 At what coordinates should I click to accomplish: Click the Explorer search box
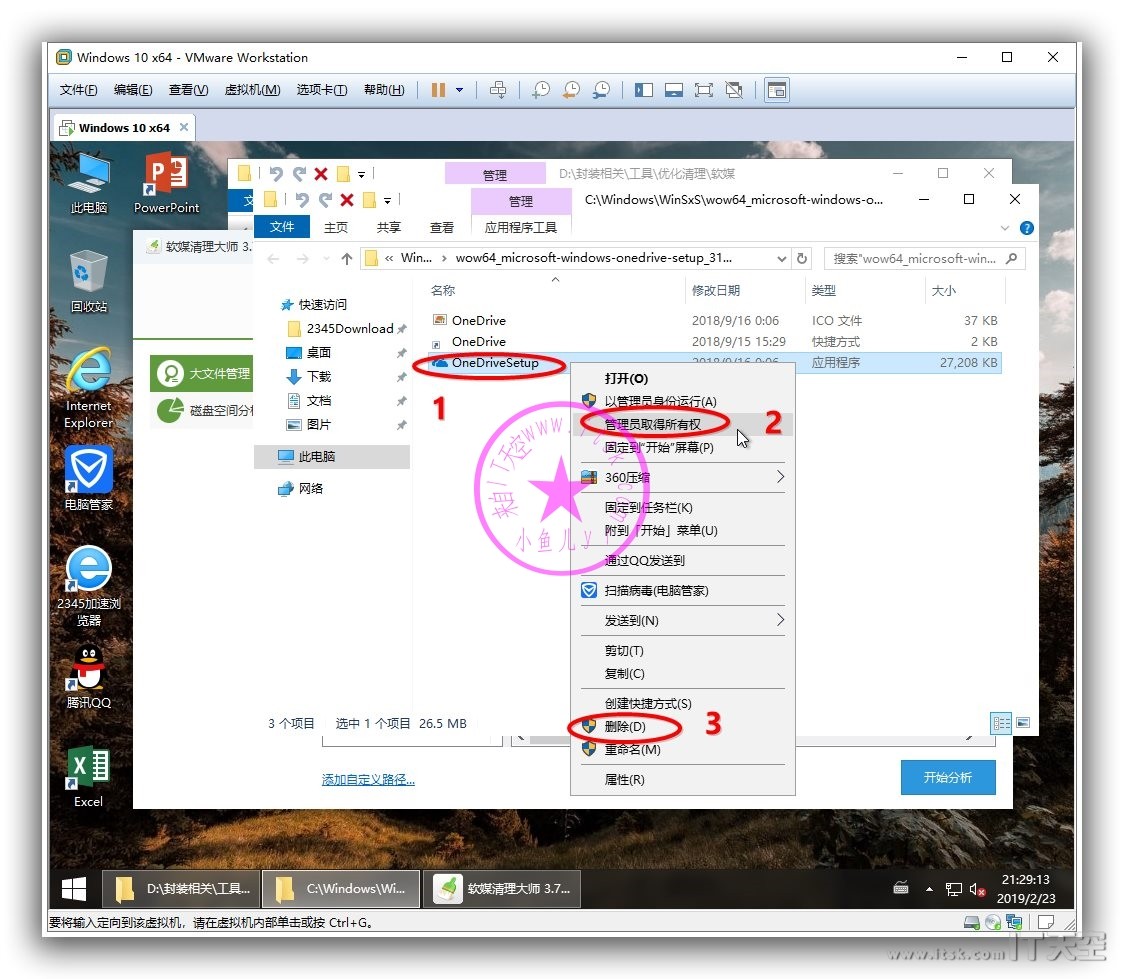point(924,259)
